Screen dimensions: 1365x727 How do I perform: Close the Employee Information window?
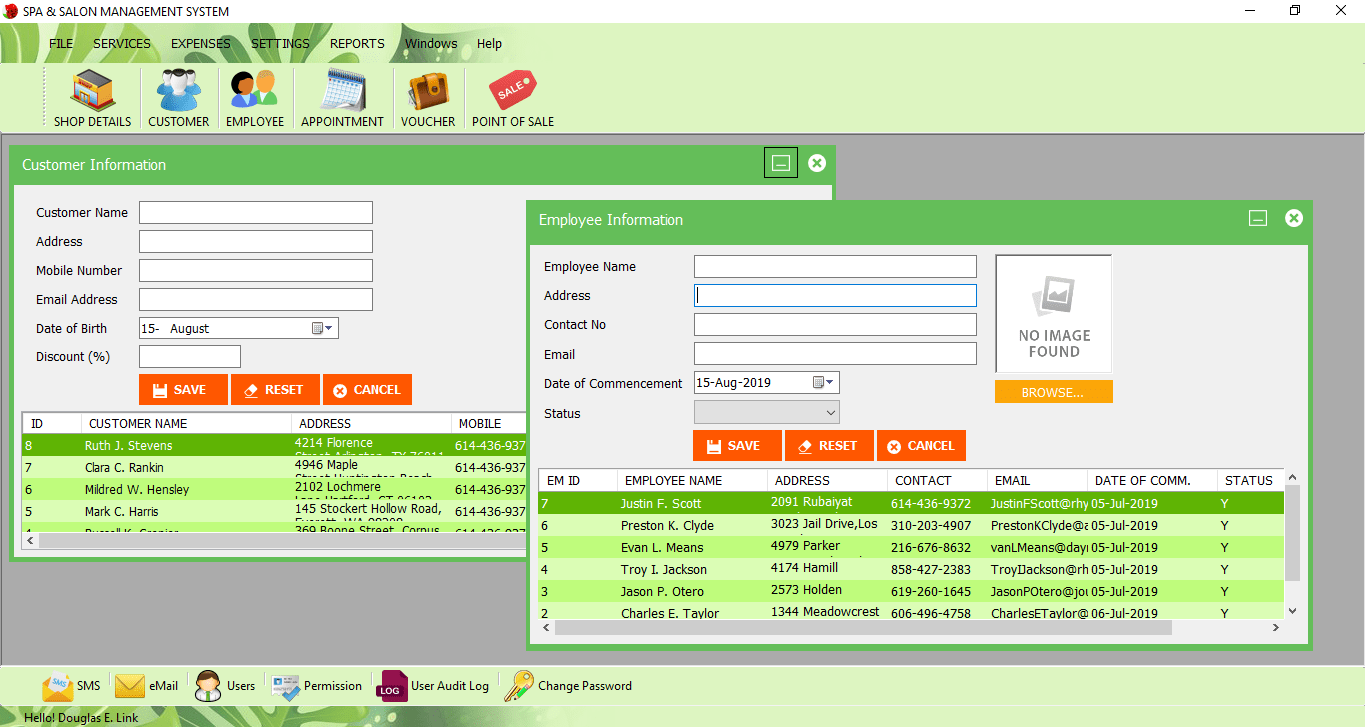[x=1294, y=218]
